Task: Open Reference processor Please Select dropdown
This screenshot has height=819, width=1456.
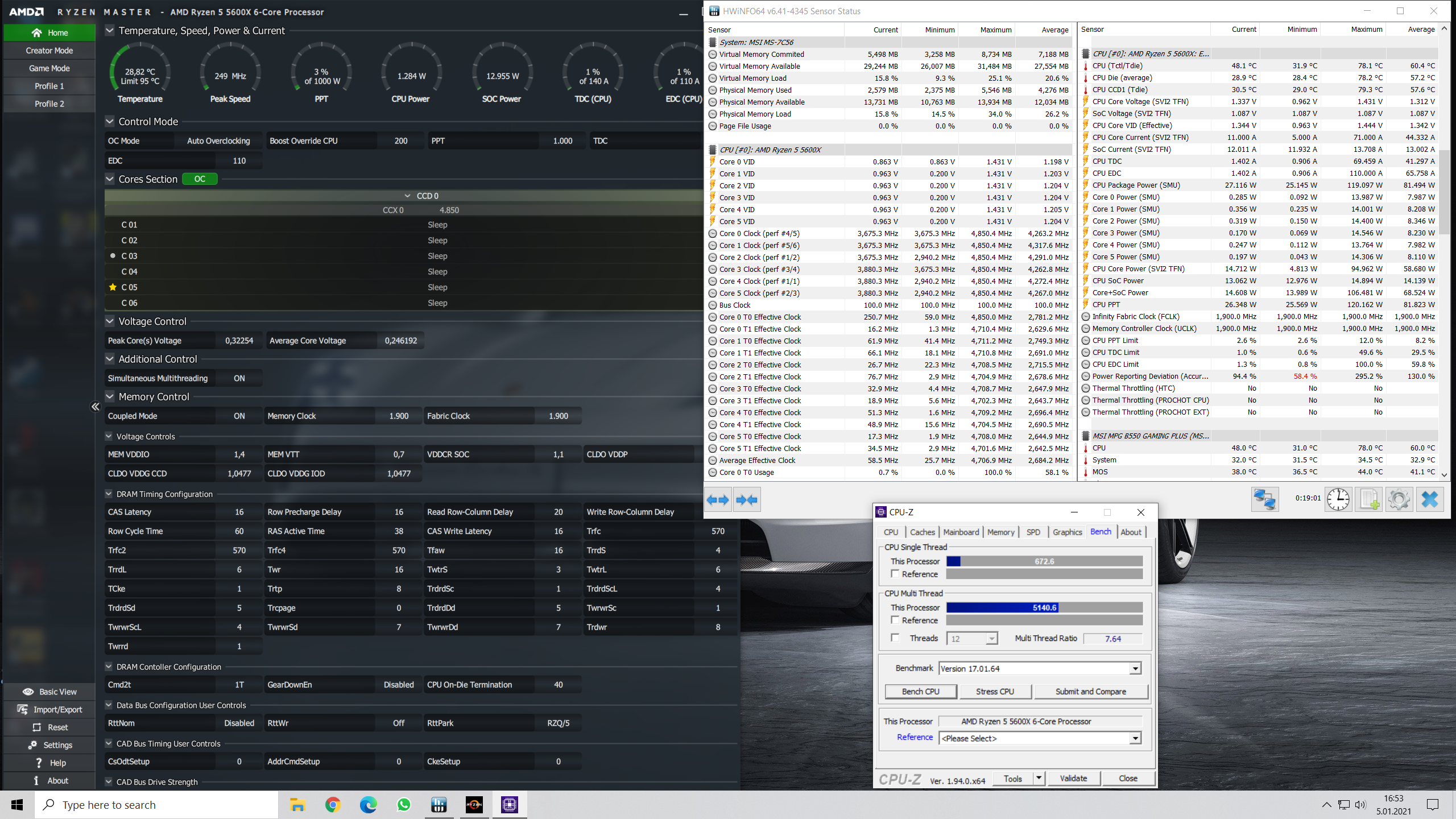Action: 1135,738
